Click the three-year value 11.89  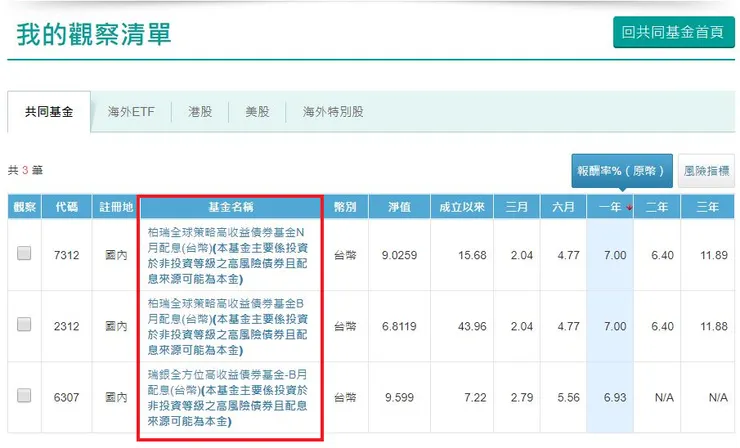coord(714,255)
